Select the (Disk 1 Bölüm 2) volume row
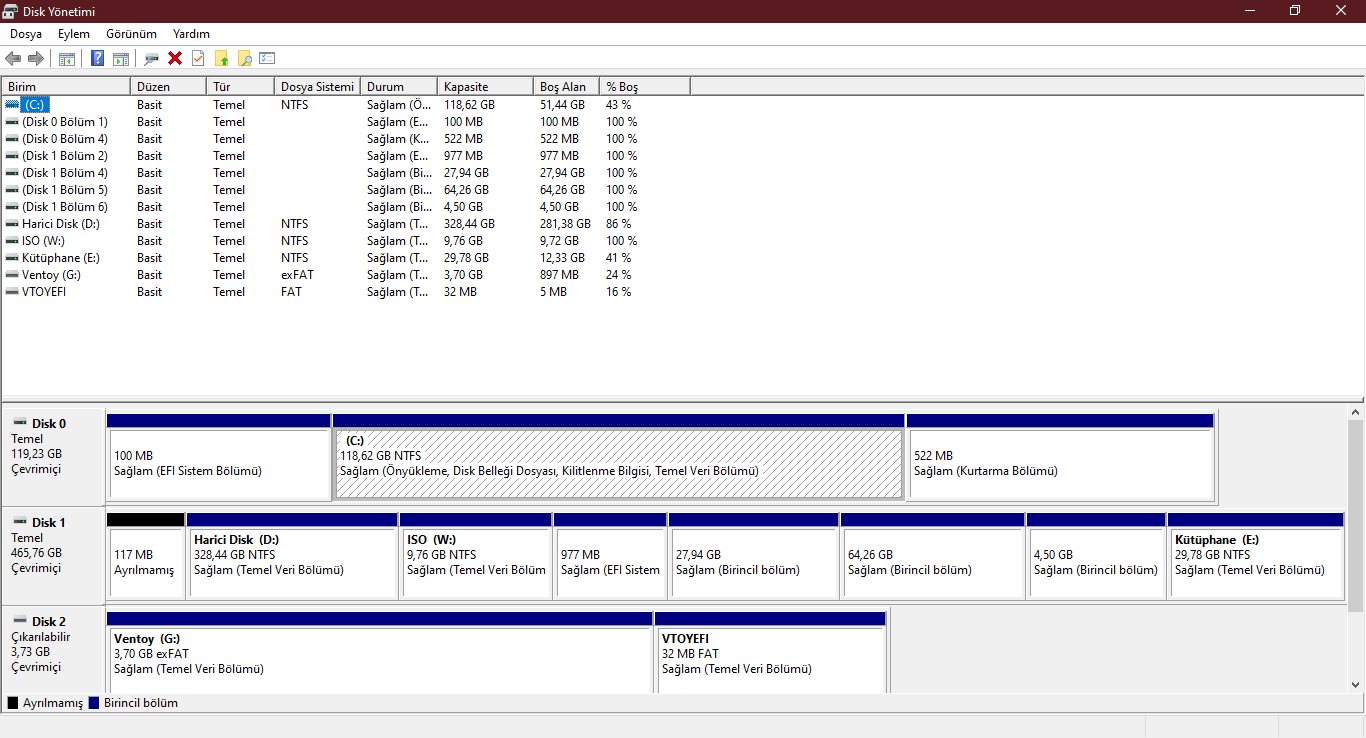Screen dimensions: 1366x738 coord(345,156)
